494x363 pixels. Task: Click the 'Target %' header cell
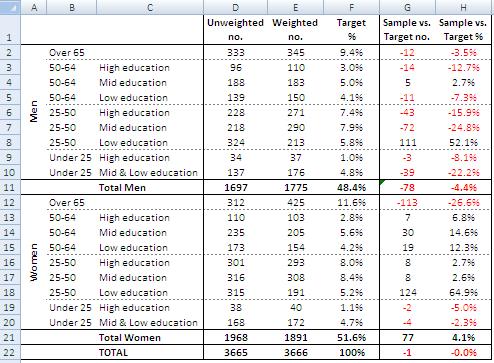pos(351,30)
